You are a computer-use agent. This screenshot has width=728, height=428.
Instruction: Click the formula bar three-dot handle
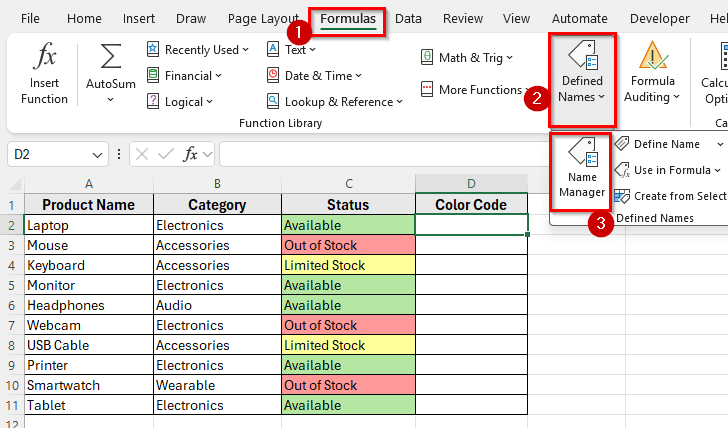pyautogui.click(x=119, y=154)
